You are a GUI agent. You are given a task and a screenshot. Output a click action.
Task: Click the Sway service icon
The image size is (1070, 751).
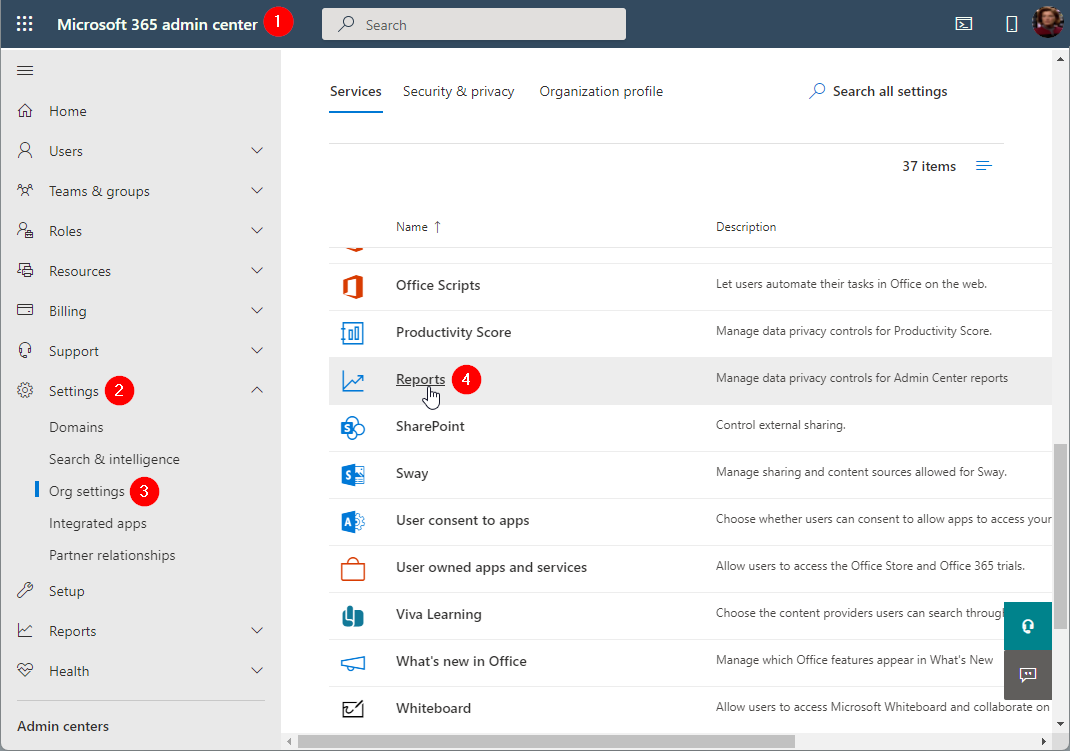pos(352,474)
